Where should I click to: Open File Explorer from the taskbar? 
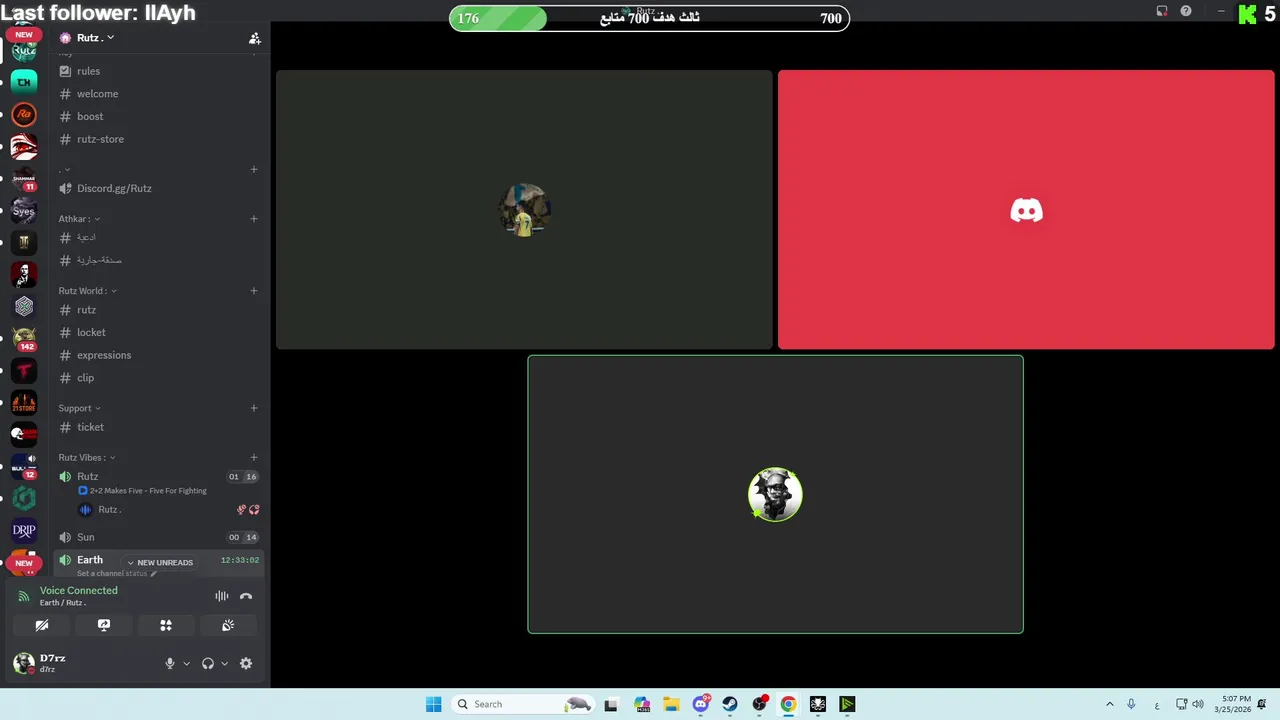tap(671, 704)
